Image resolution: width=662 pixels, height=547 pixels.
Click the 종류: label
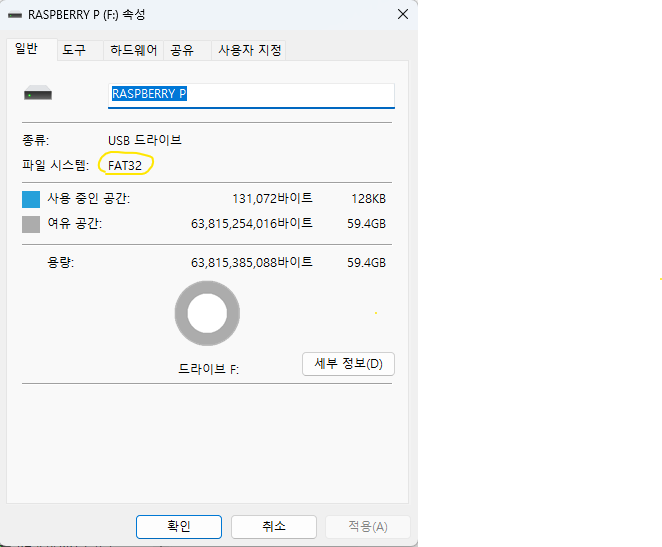tap(35, 140)
